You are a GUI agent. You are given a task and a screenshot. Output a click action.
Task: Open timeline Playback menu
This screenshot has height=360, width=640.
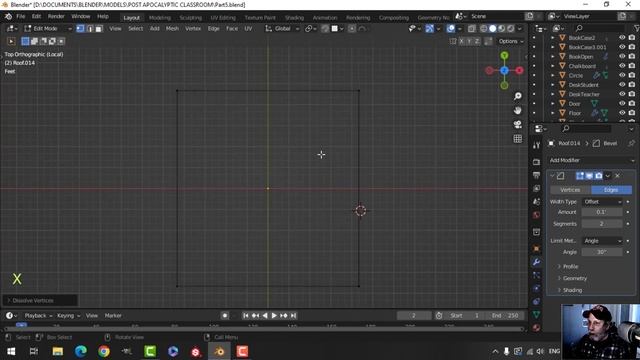click(38, 316)
